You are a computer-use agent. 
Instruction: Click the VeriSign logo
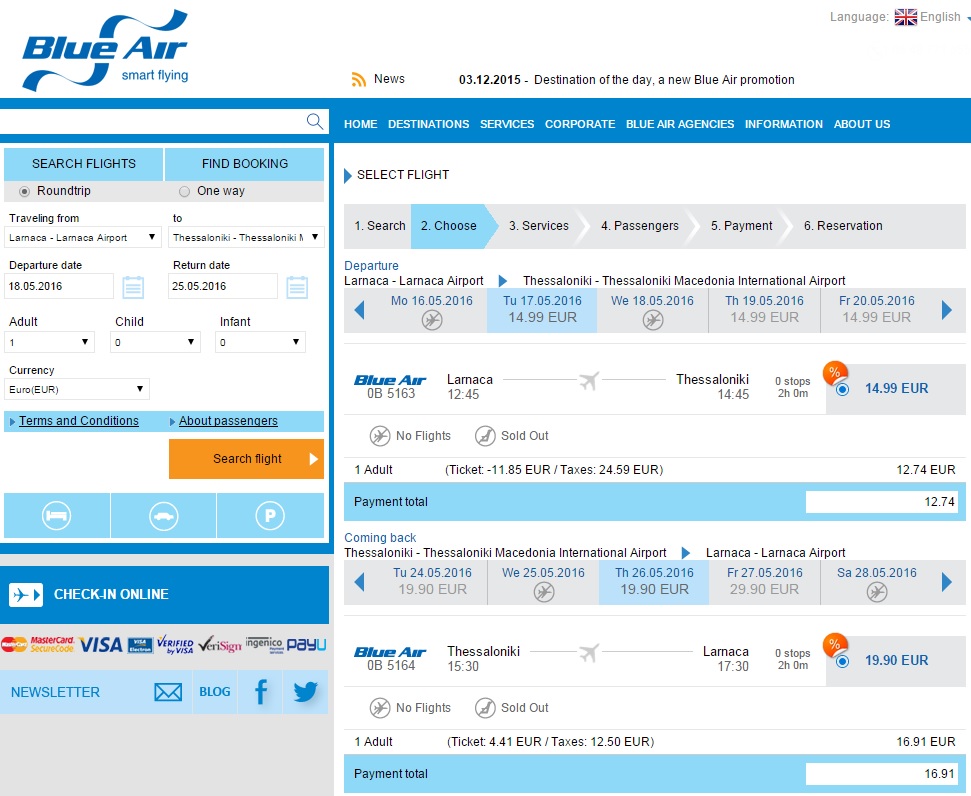click(x=220, y=645)
